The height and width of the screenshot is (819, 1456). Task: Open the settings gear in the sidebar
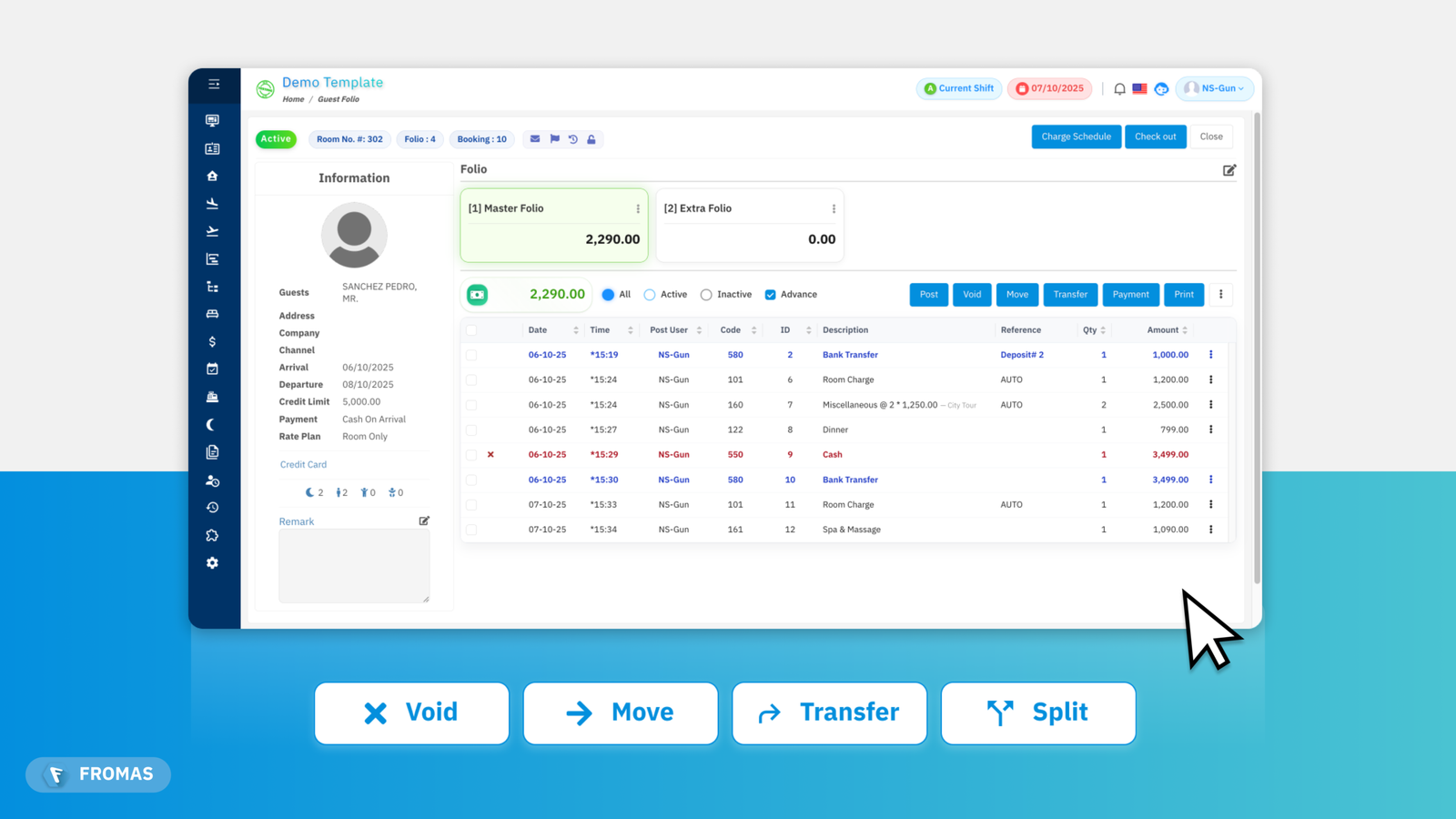tap(212, 562)
